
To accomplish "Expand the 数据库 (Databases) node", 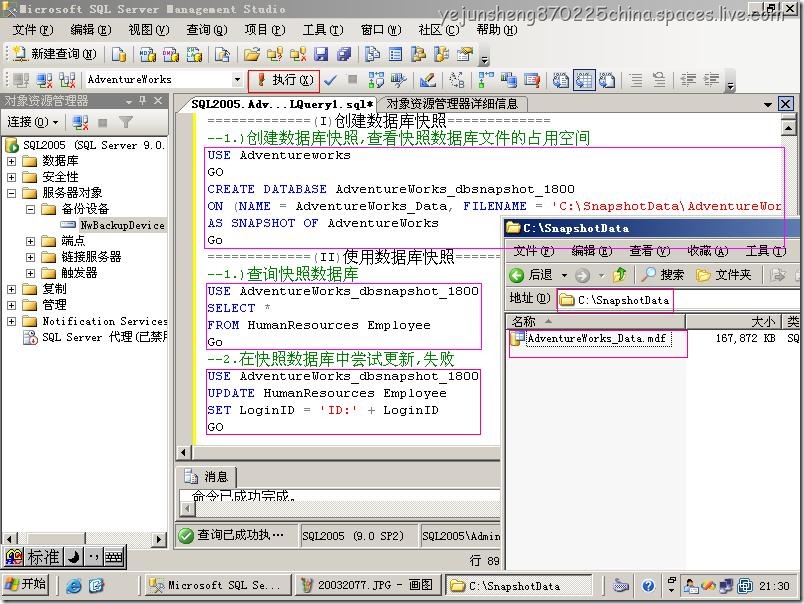I will [x=11, y=161].
